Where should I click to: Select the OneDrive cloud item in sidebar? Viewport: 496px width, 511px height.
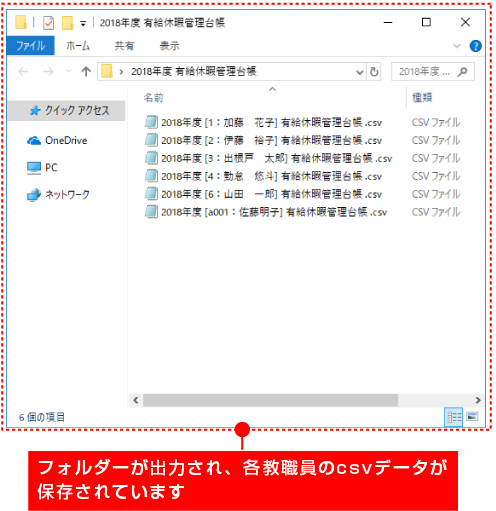pos(57,141)
